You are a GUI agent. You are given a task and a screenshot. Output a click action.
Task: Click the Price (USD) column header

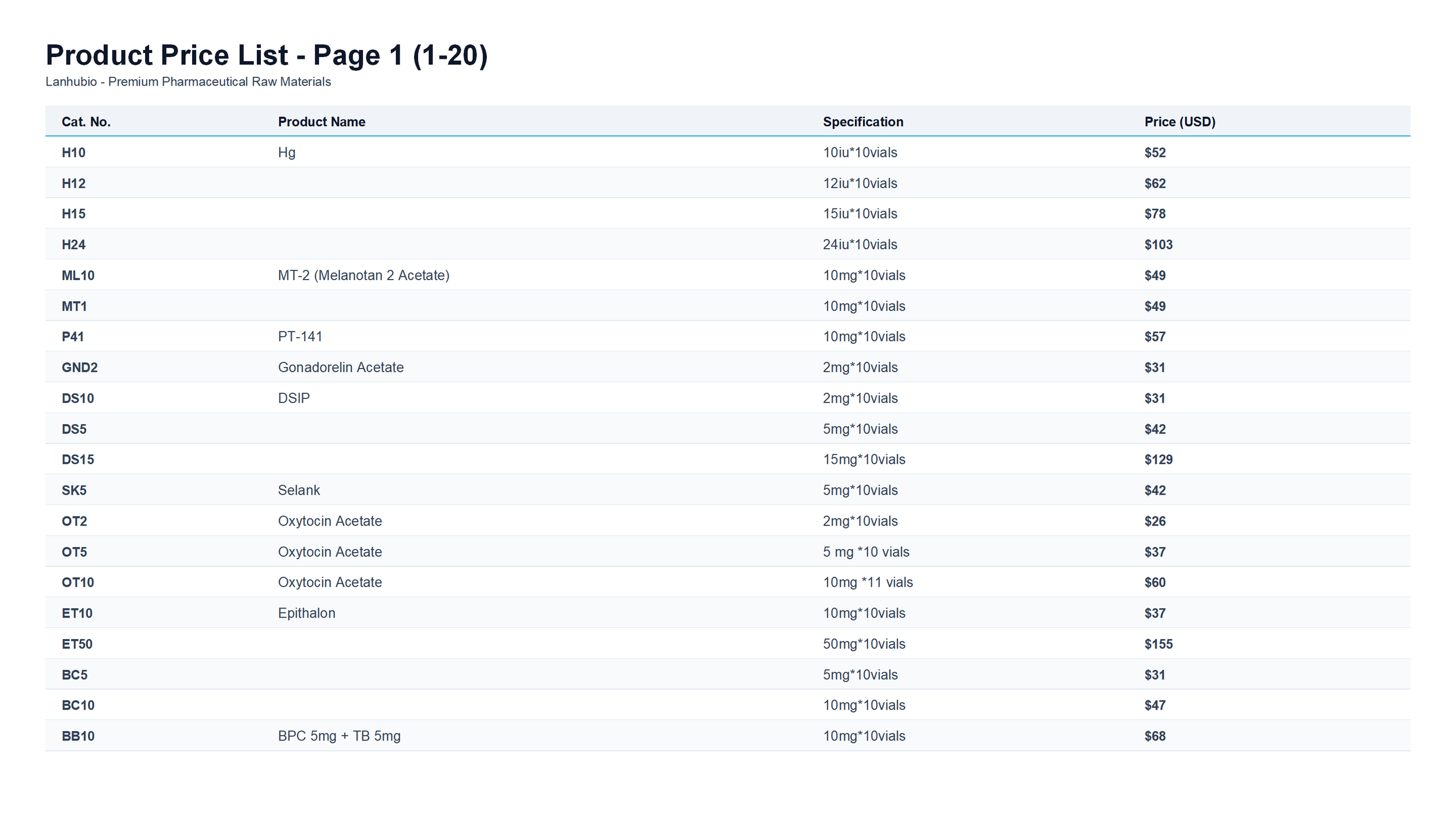pyautogui.click(x=1179, y=122)
